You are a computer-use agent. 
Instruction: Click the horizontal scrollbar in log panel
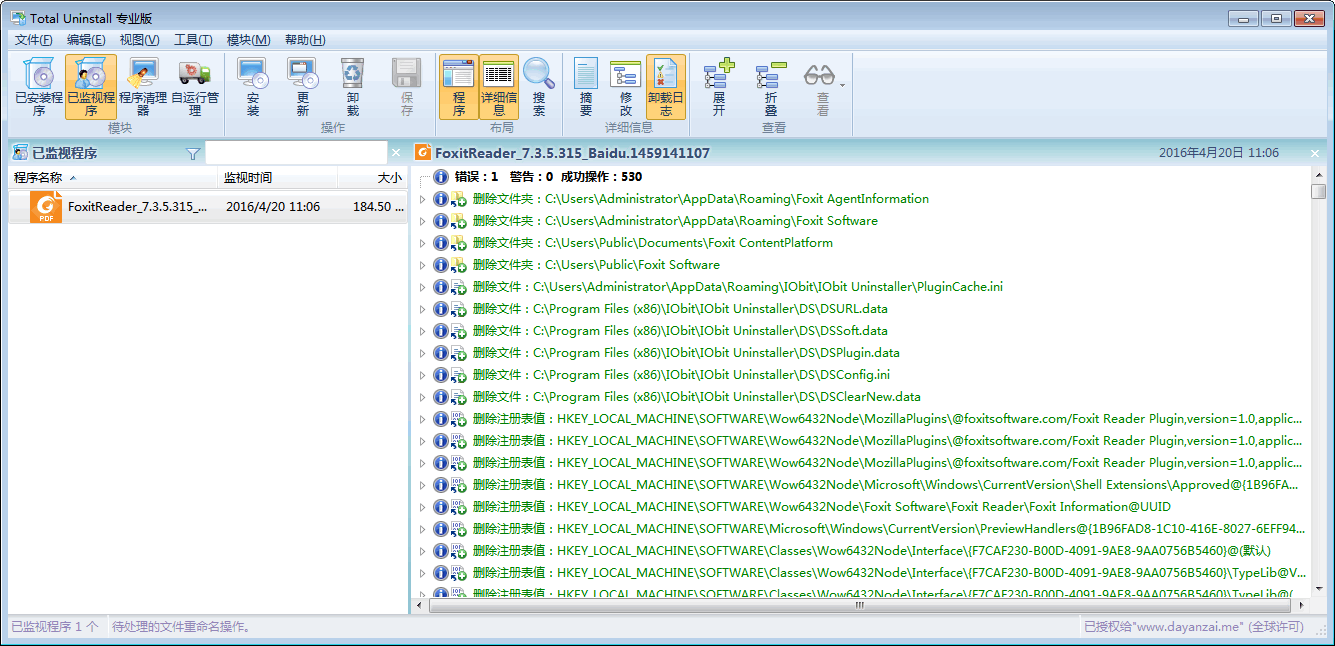tap(860, 605)
